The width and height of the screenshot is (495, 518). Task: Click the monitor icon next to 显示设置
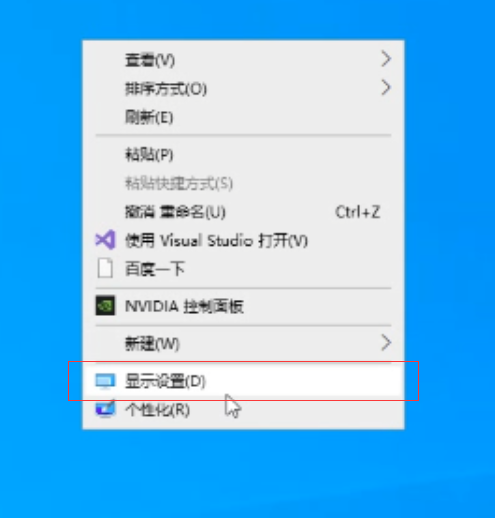pyautogui.click(x=105, y=381)
